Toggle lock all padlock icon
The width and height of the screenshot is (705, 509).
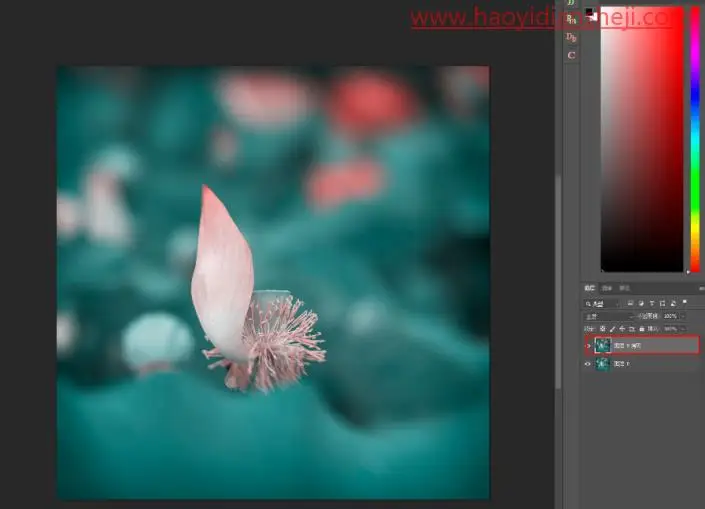point(642,329)
